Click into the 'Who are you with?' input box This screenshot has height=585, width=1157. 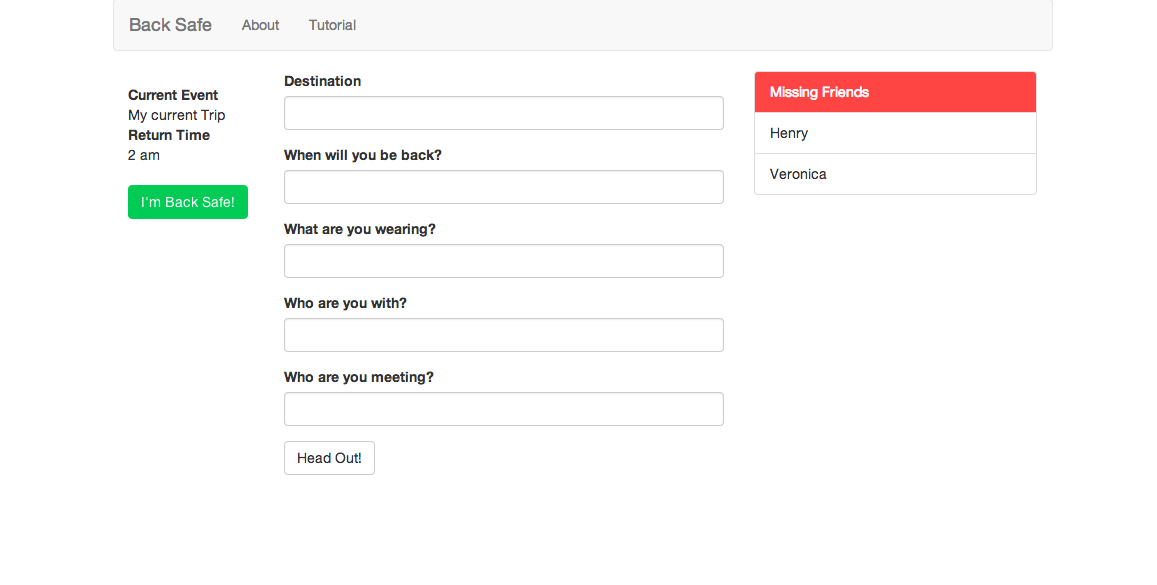pos(503,335)
